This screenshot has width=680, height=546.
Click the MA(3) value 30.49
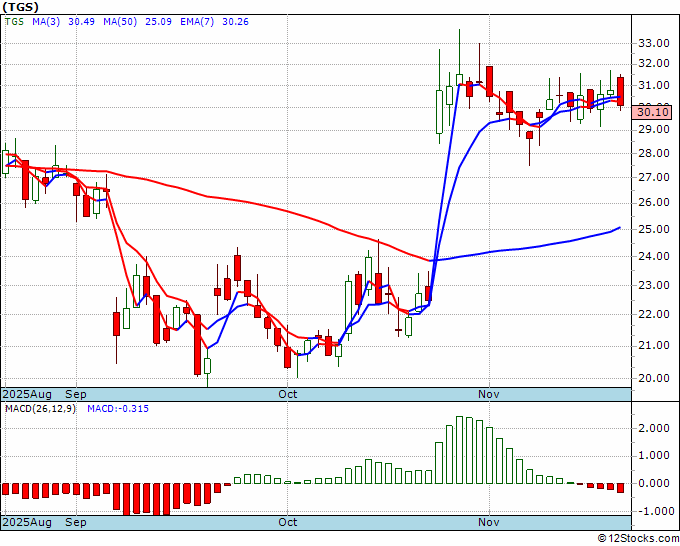pos(82,22)
